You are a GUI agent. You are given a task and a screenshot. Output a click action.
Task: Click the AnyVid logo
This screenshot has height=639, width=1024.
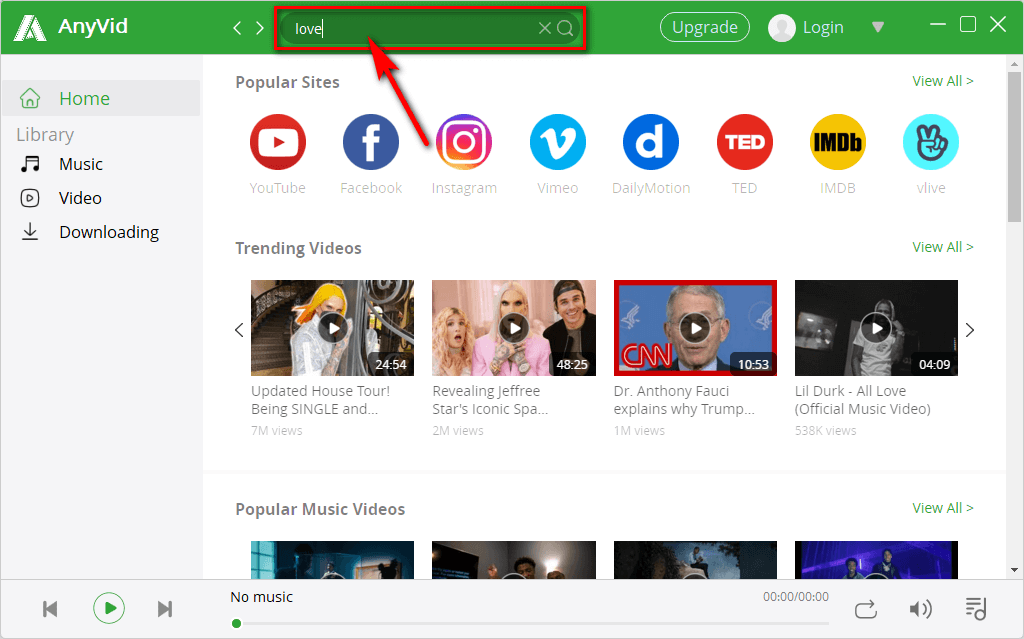30,27
